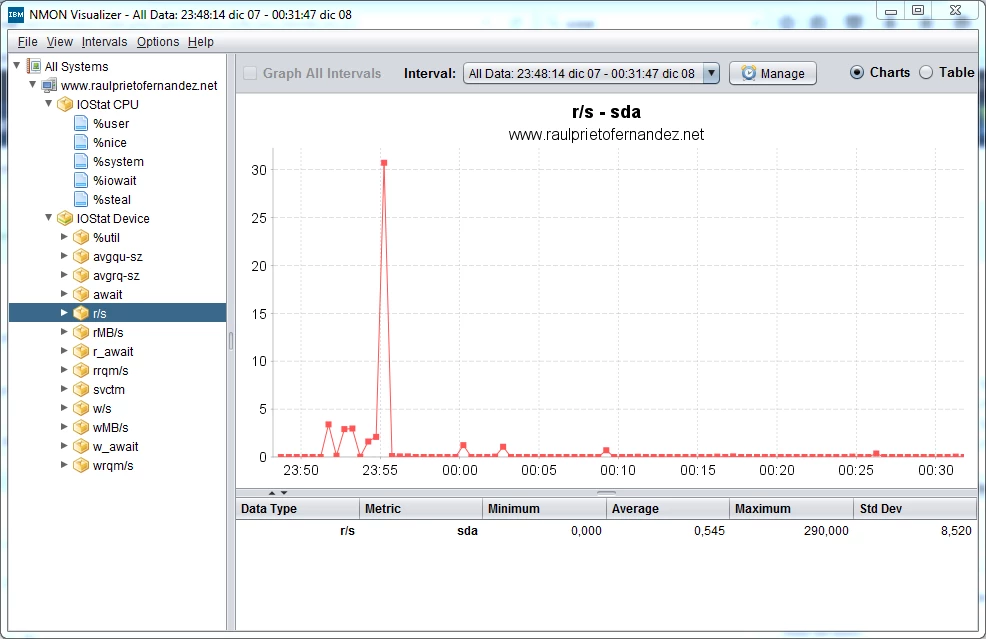Click the server icon for www.raulprietofernandez.net
The image size is (986, 639).
[x=49, y=86]
